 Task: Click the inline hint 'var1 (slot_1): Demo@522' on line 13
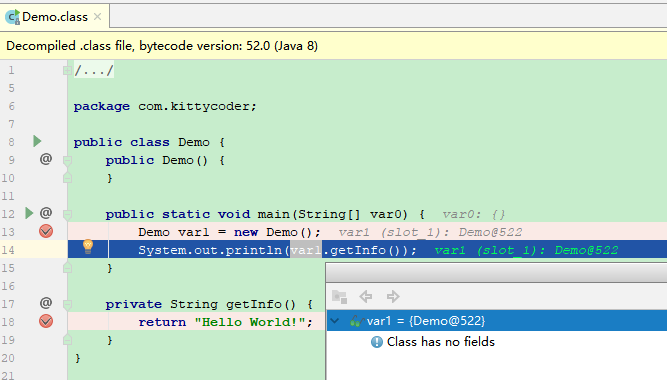pos(430,232)
